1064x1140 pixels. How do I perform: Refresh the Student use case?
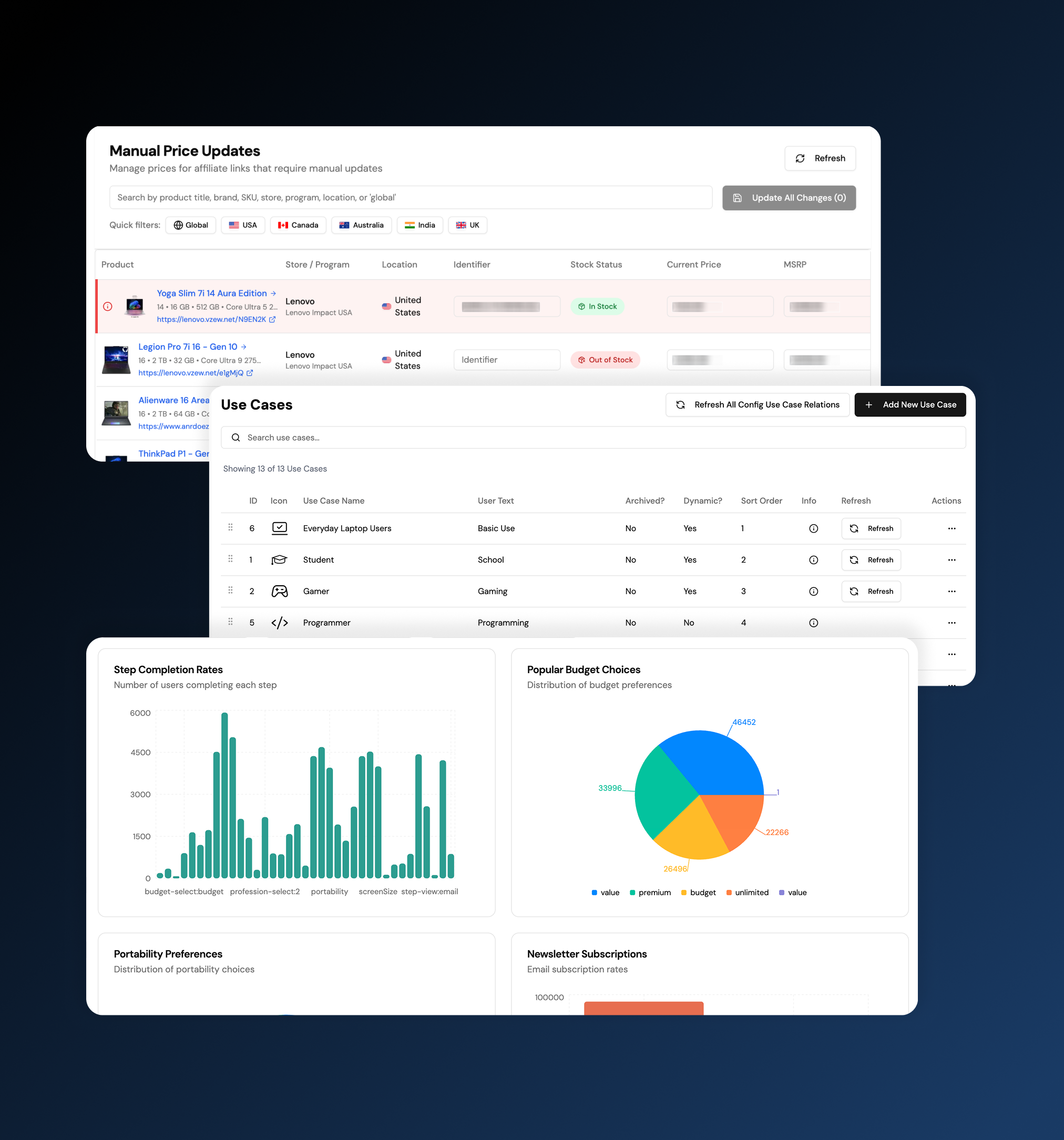click(871, 560)
